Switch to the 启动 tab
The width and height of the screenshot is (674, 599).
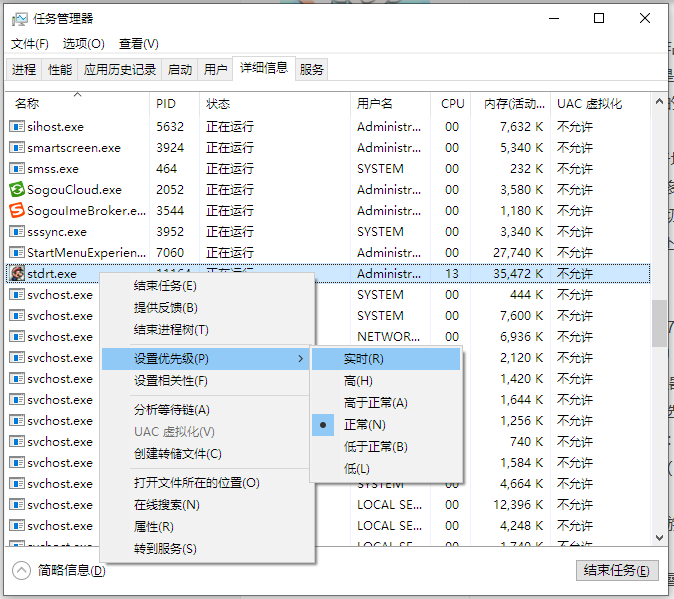click(x=180, y=69)
